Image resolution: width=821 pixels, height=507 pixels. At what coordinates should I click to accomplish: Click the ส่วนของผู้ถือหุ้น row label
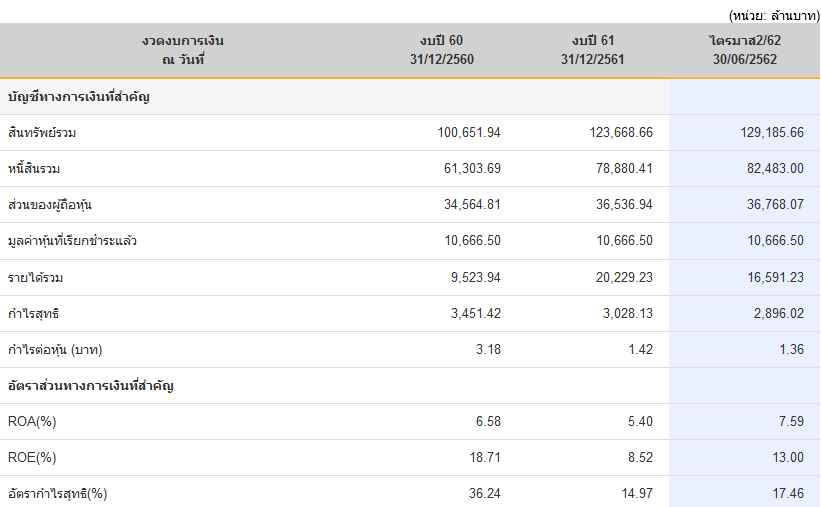50,205
